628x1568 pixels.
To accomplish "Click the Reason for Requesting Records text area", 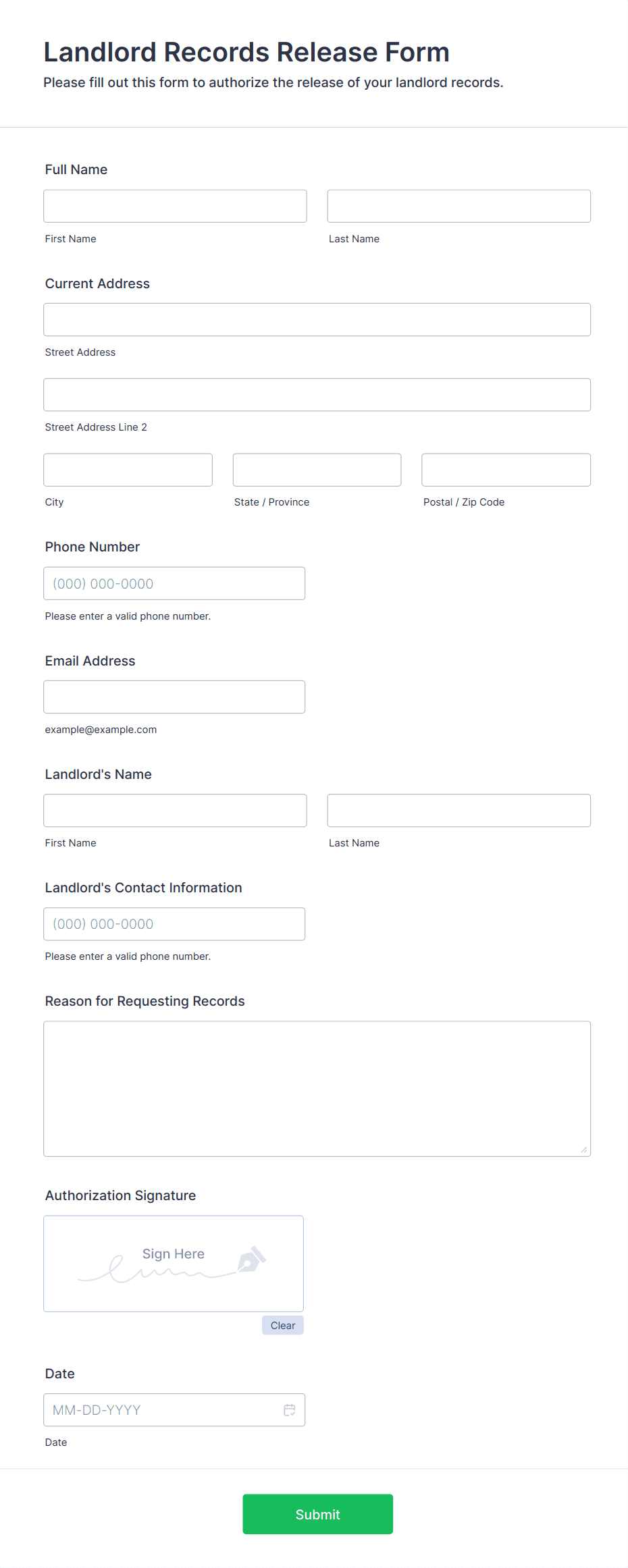I will point(317,1087).
